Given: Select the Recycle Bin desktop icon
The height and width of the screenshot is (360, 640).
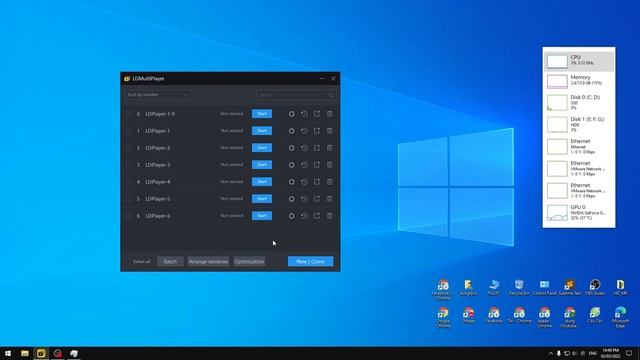Looking at the screenshot, I should pos(519,287).
